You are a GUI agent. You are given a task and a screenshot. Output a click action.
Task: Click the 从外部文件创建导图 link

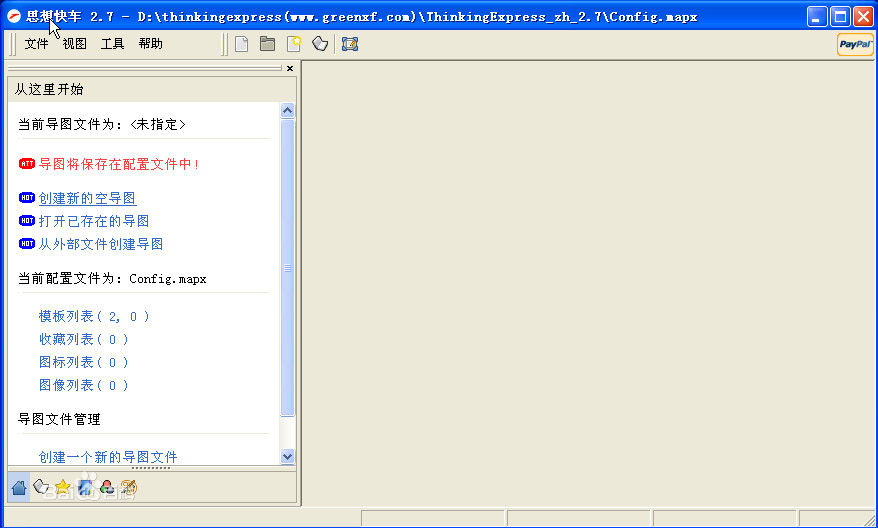tap(101, 244)
